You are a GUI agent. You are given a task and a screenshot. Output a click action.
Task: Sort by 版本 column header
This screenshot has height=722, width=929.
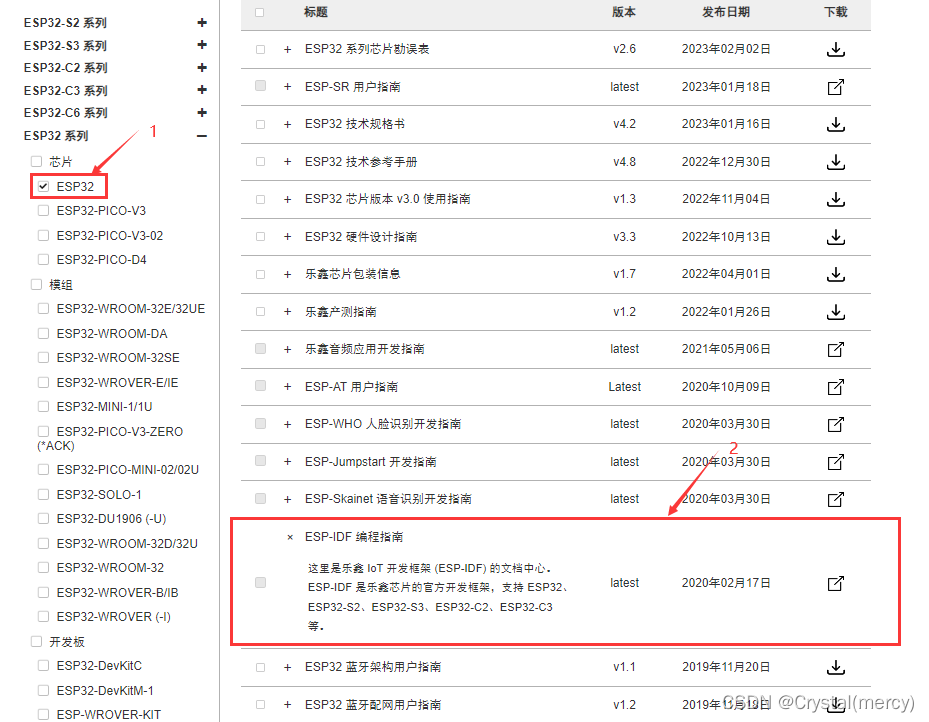(624, 12)
